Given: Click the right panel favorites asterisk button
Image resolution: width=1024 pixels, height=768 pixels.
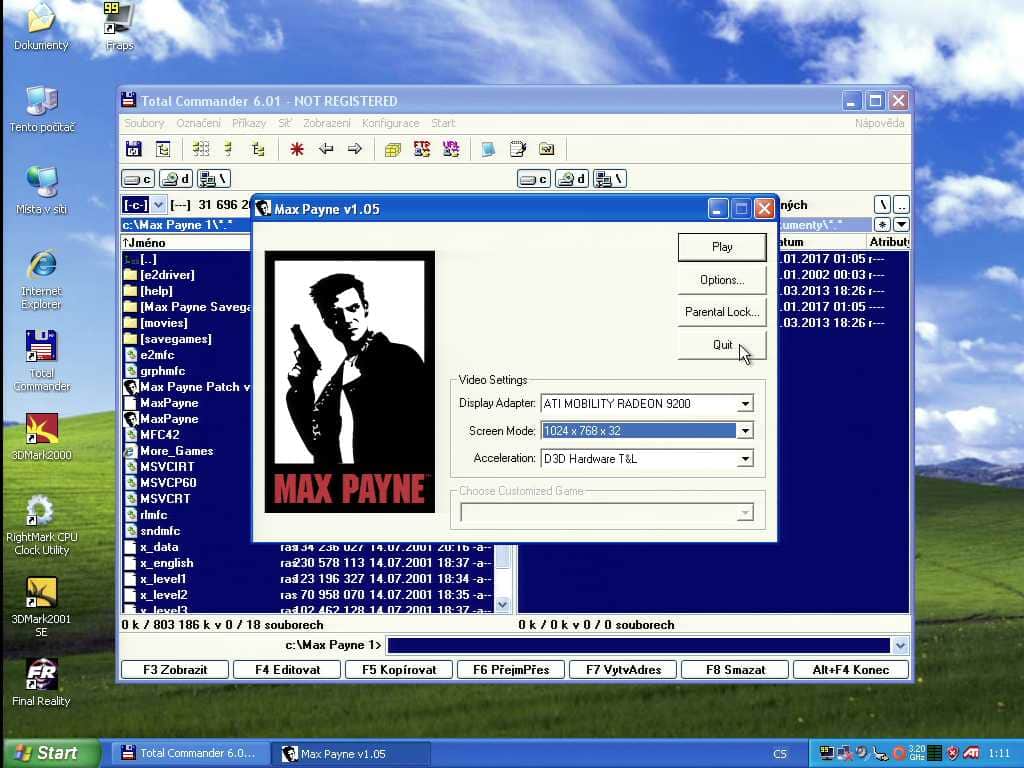Looking at the screenshot, I should click(882, 225).
